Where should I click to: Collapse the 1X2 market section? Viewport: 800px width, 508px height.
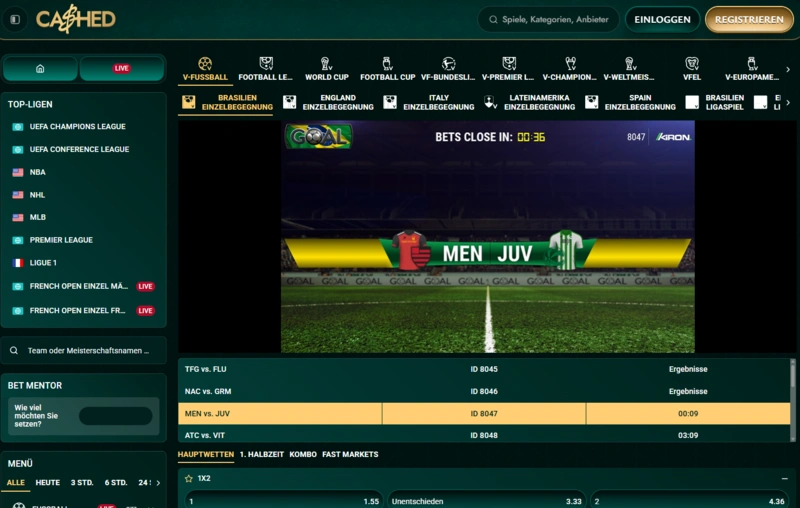pyautogui.click(x=785, y=478)
